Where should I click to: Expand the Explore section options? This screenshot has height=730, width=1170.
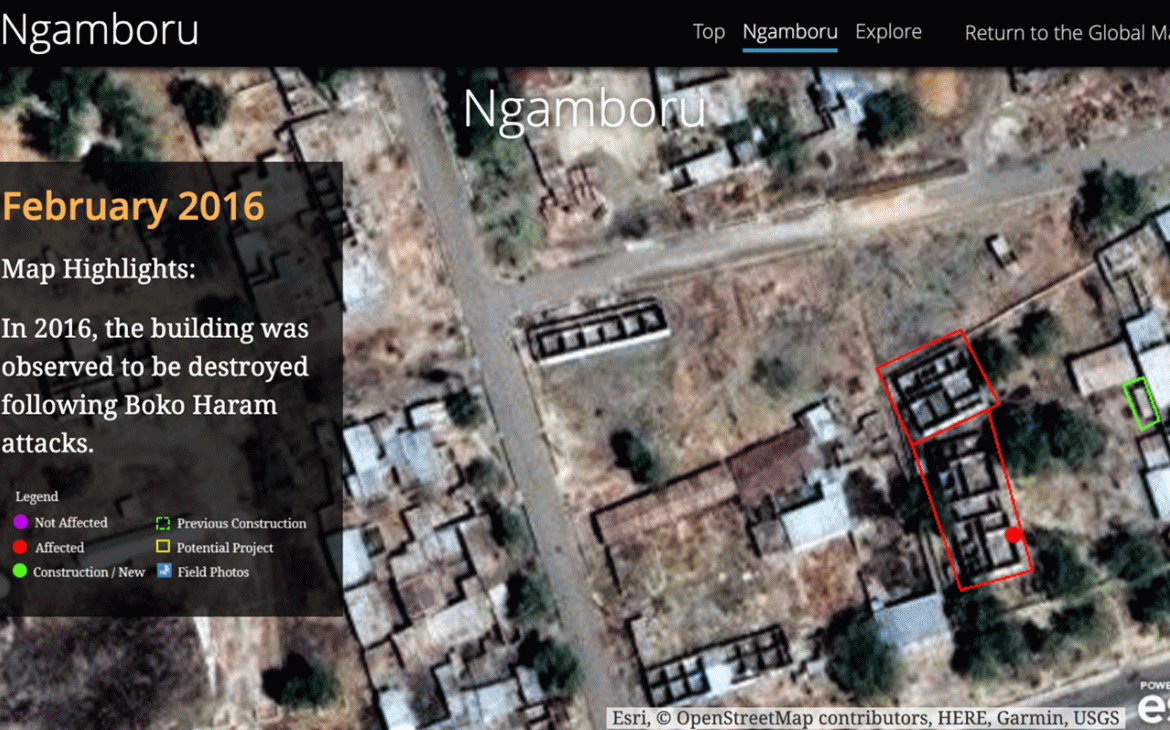click(x=888, y=31)
